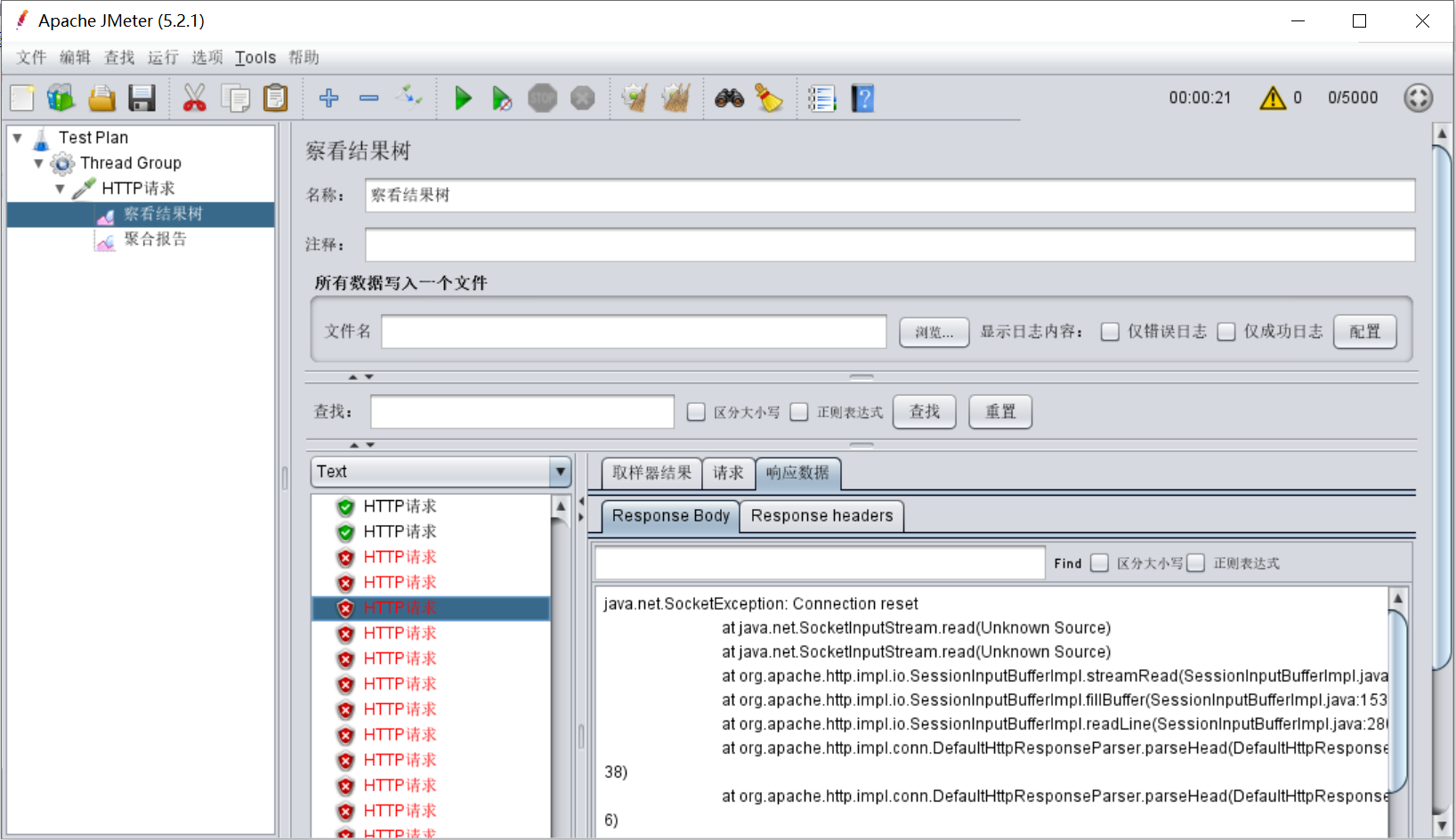This screenshot has width=1456, height=840.
Task: Select the first successful HTTP请求 result
Action: coord(400,506)
